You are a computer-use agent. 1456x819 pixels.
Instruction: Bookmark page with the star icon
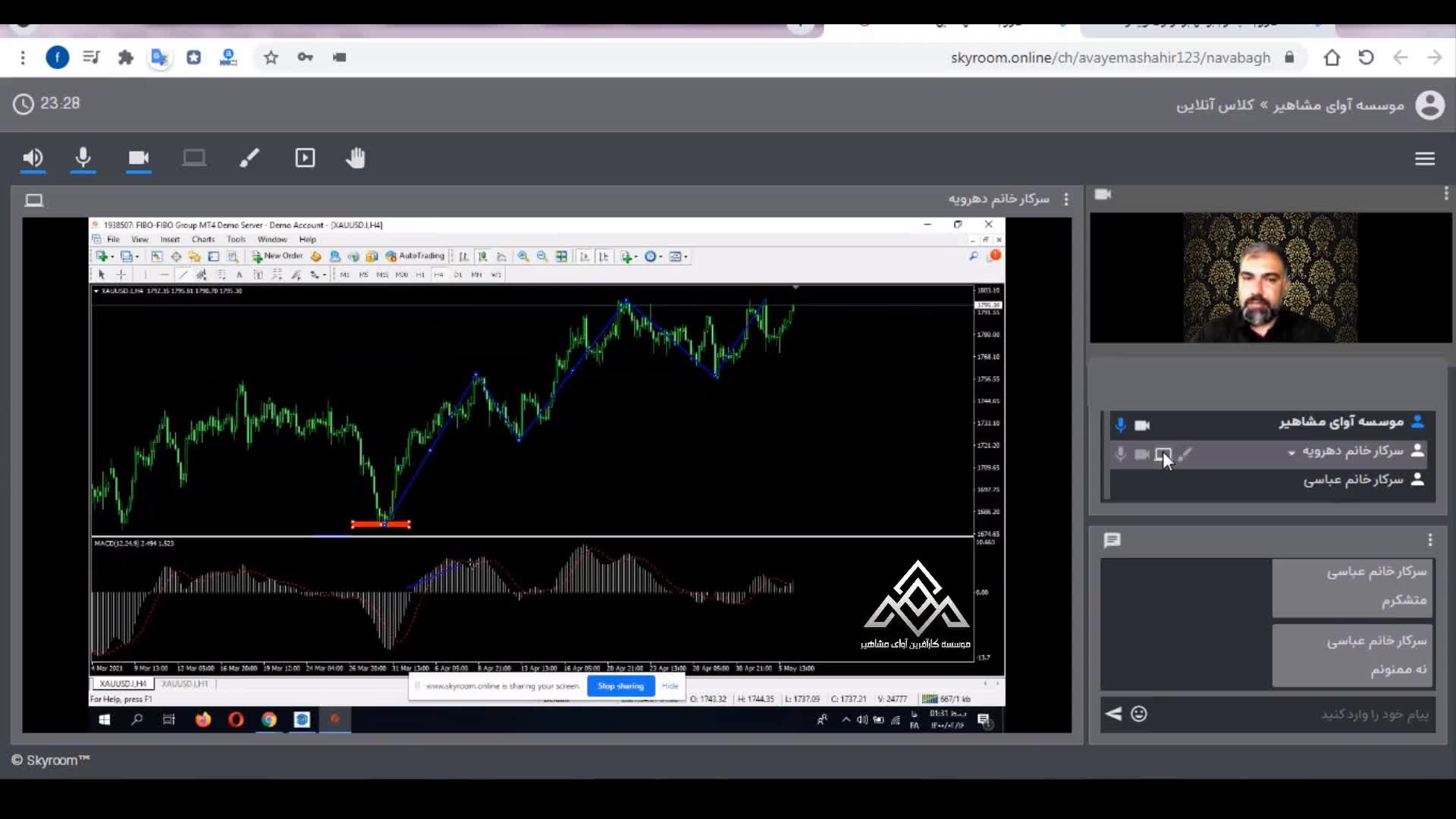coord(271,58)
